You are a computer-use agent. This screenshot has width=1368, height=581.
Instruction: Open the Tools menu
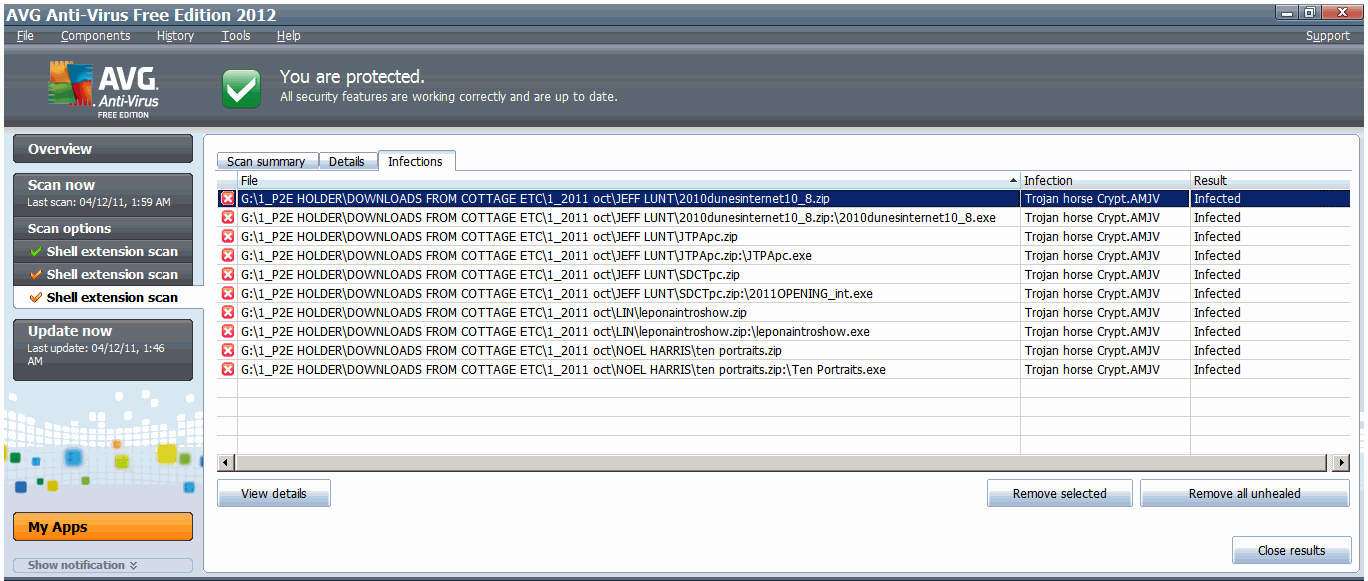click(236, 36)
